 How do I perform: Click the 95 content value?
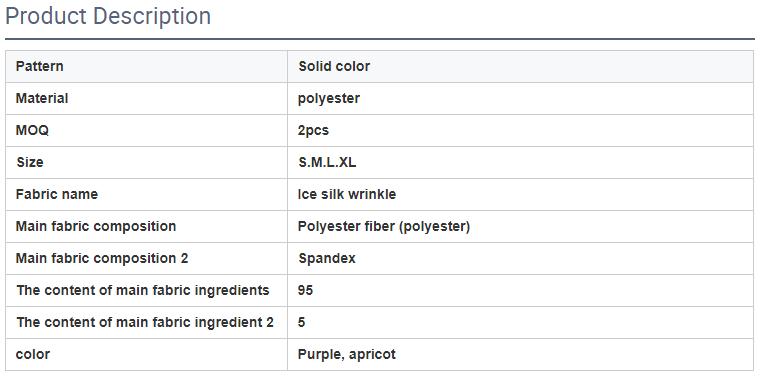305,290
